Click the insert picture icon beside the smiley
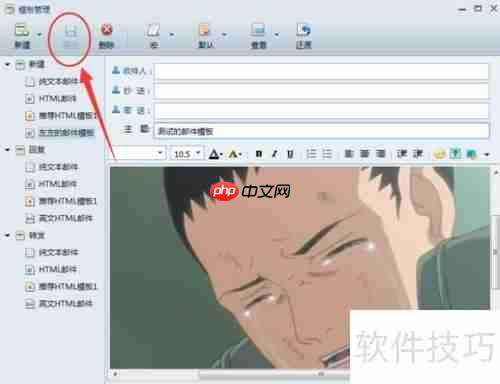 pyautogui.click(x=455, y=154)
